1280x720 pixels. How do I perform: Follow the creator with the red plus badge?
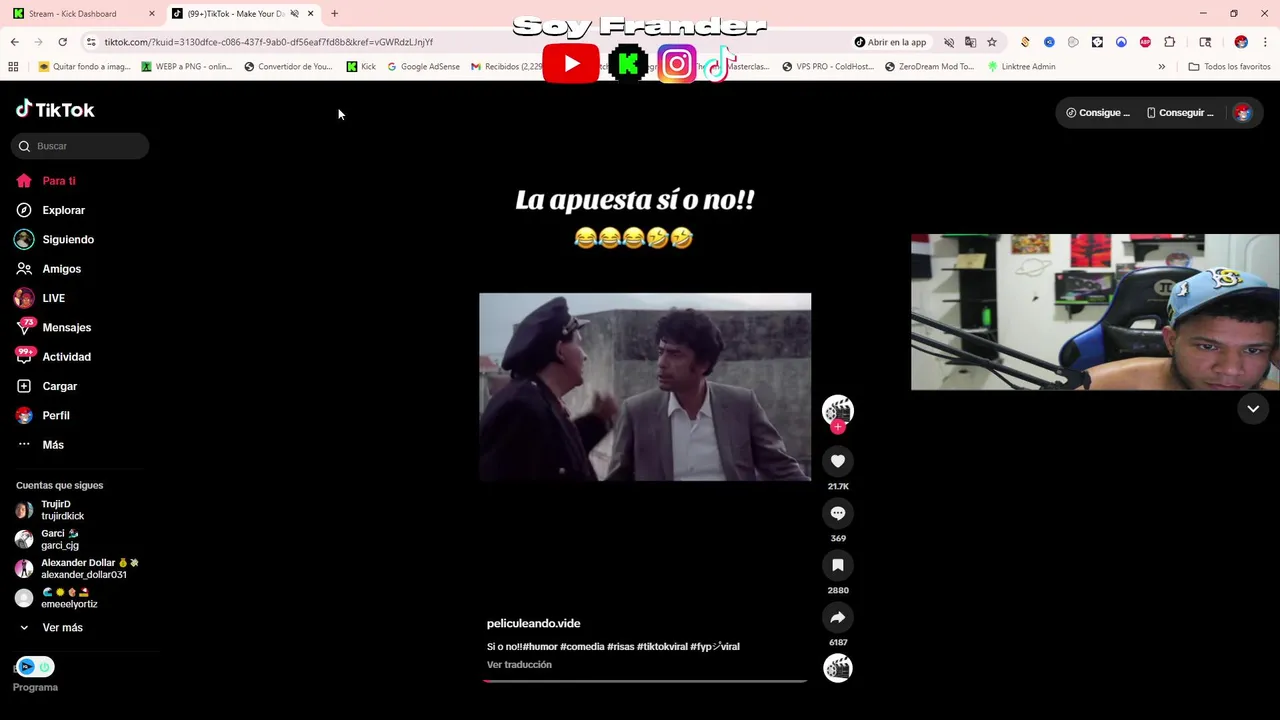click(838, 427)
